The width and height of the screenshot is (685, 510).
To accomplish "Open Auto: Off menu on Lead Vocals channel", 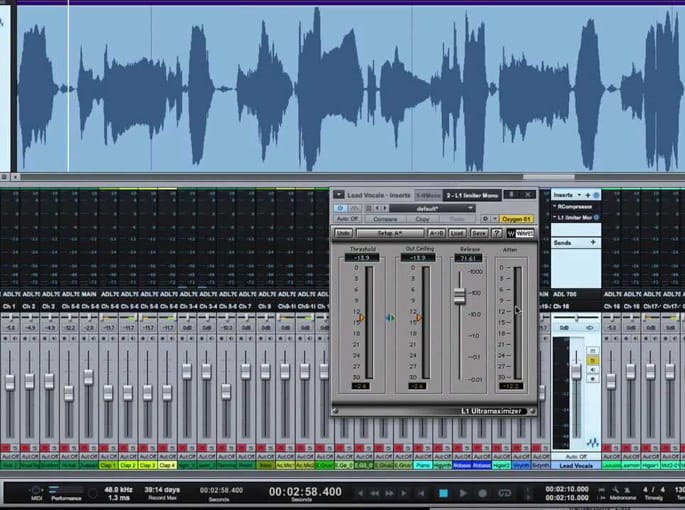I will [576, 456].
